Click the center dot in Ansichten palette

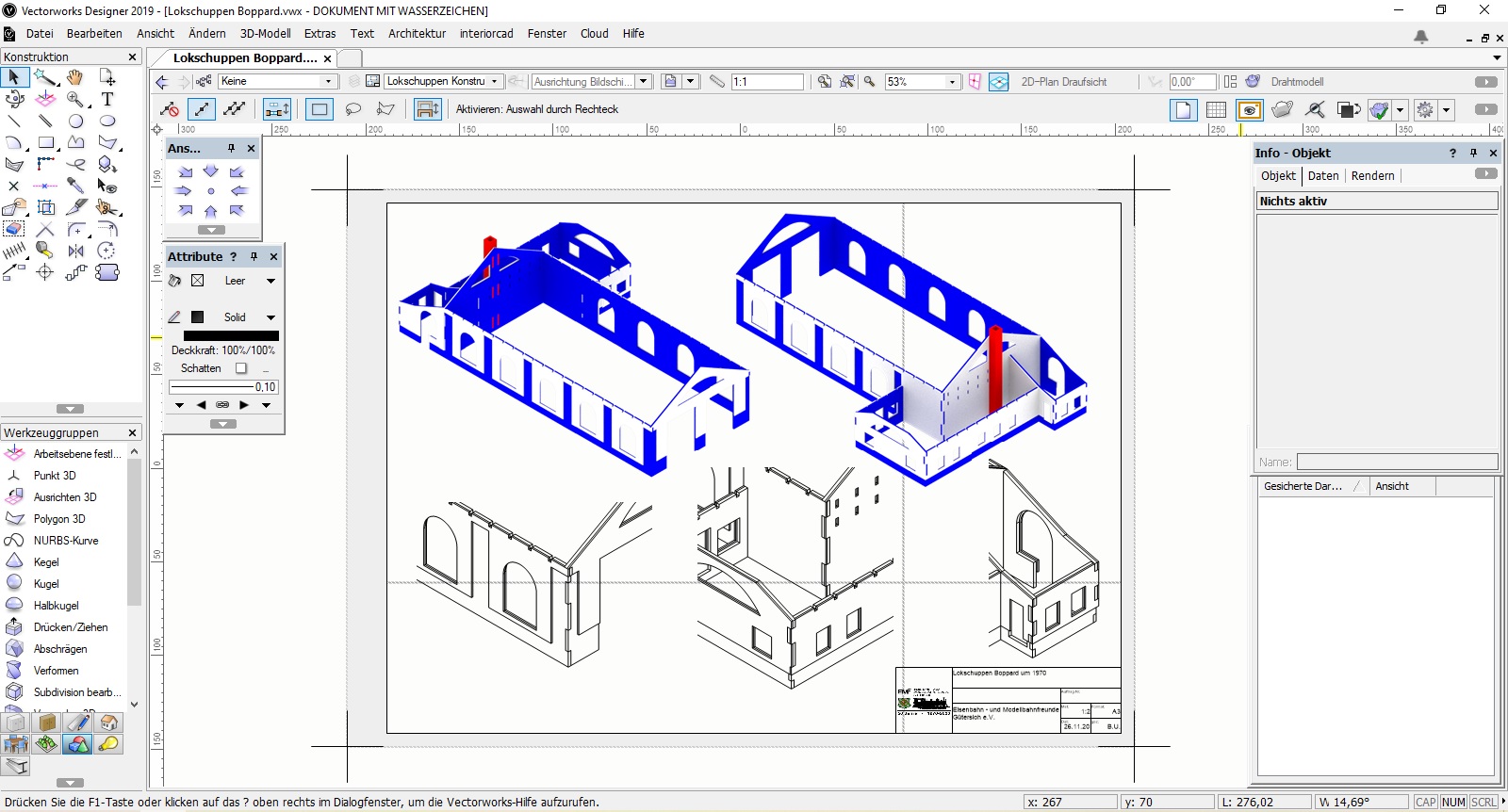[211, 191]
